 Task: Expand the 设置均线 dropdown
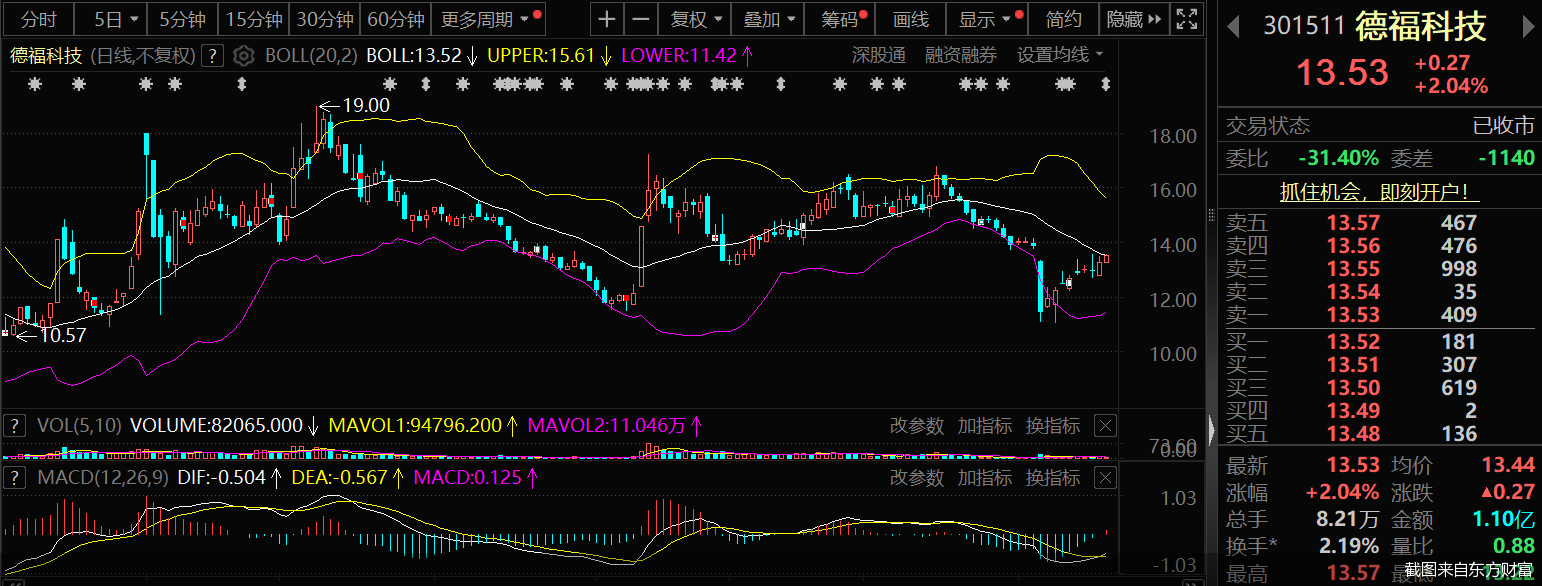(x=1060, y=55)
